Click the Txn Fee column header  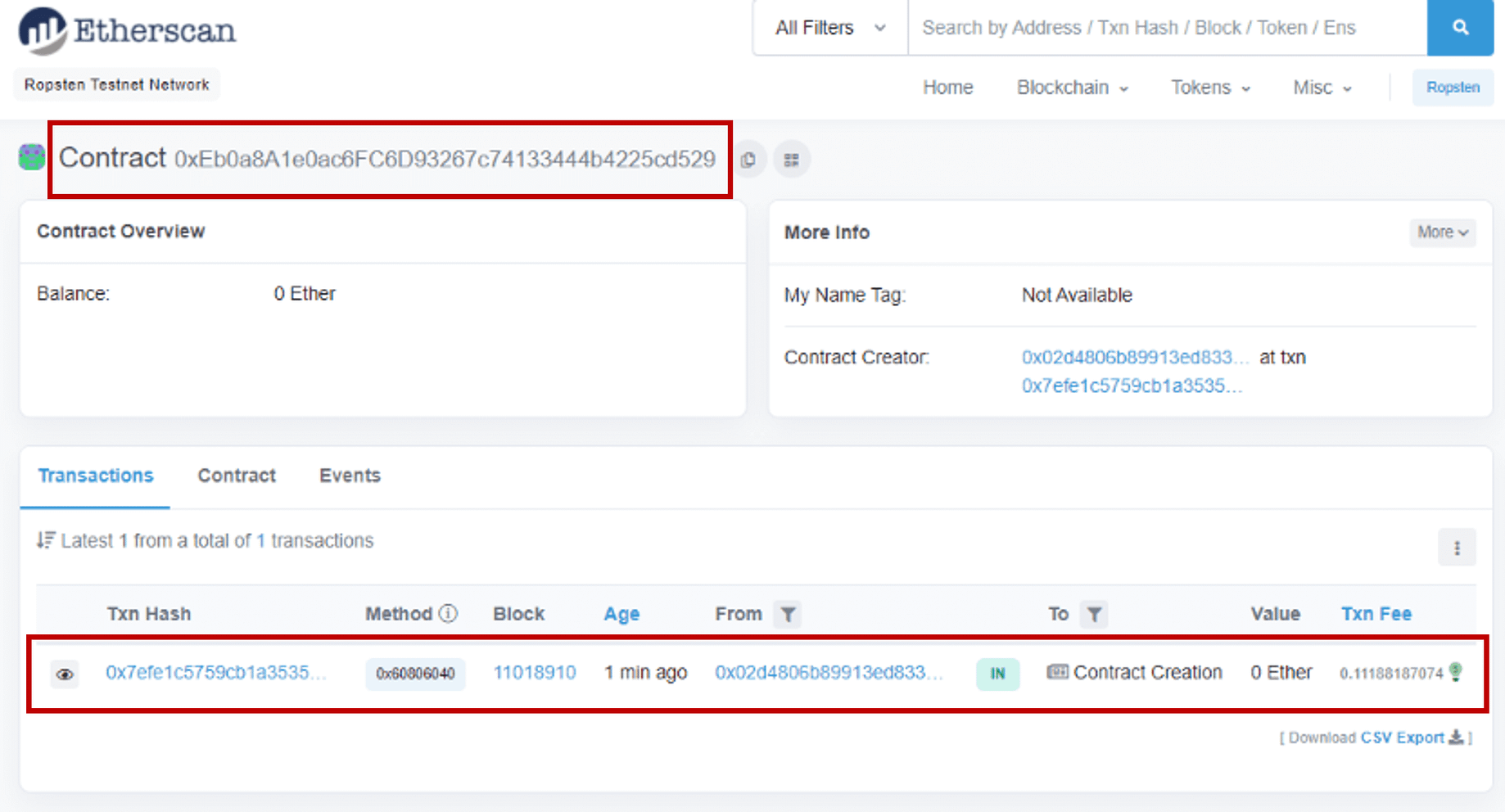click(1376, 614)
